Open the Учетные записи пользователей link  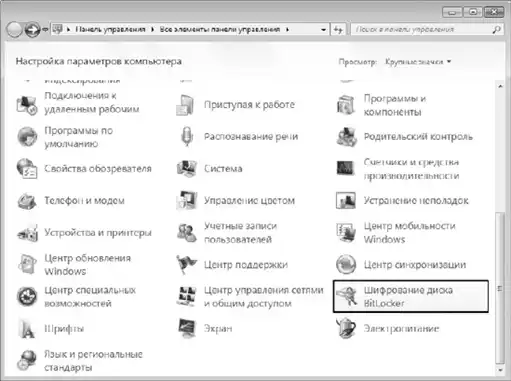click(240, 233)
